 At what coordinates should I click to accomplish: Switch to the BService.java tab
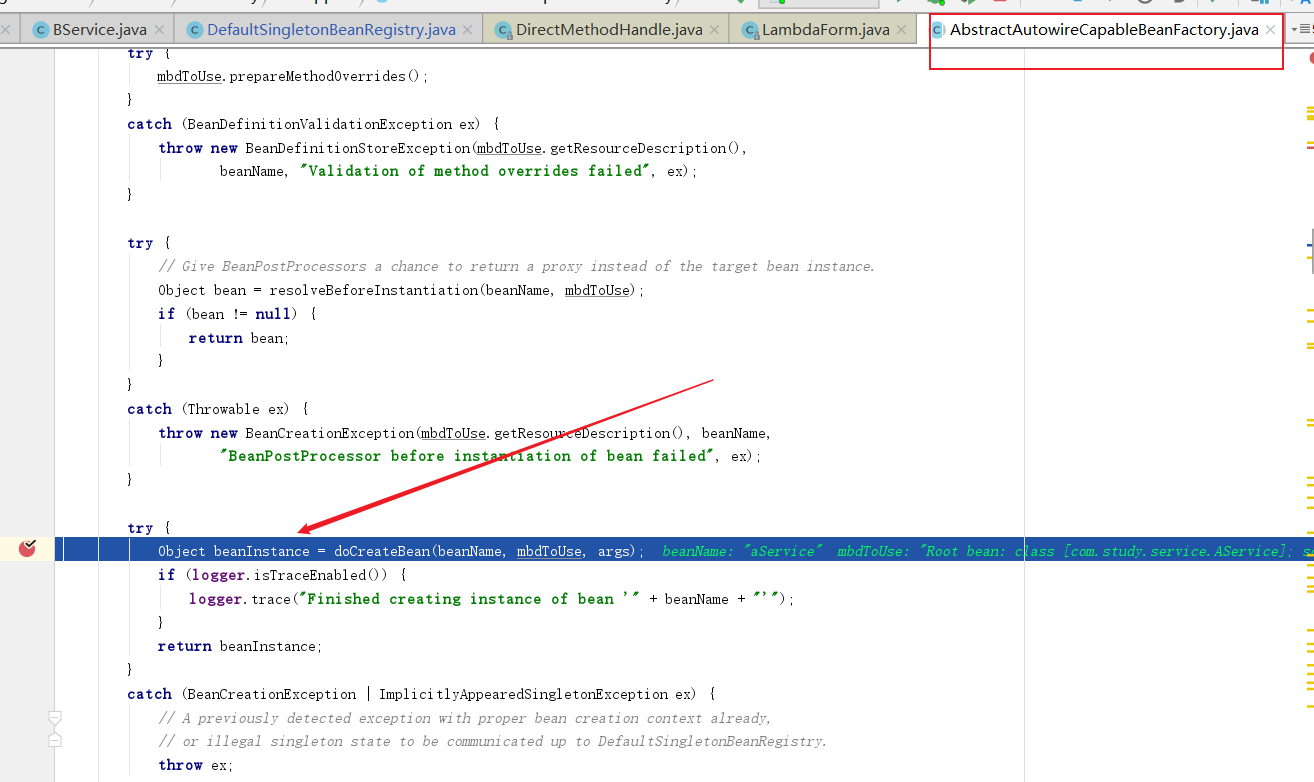pos(99,30)
